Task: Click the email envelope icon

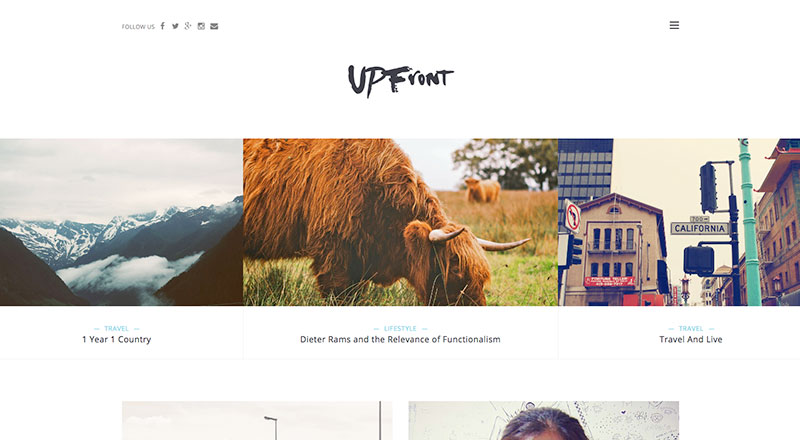Action: [214, 26]
